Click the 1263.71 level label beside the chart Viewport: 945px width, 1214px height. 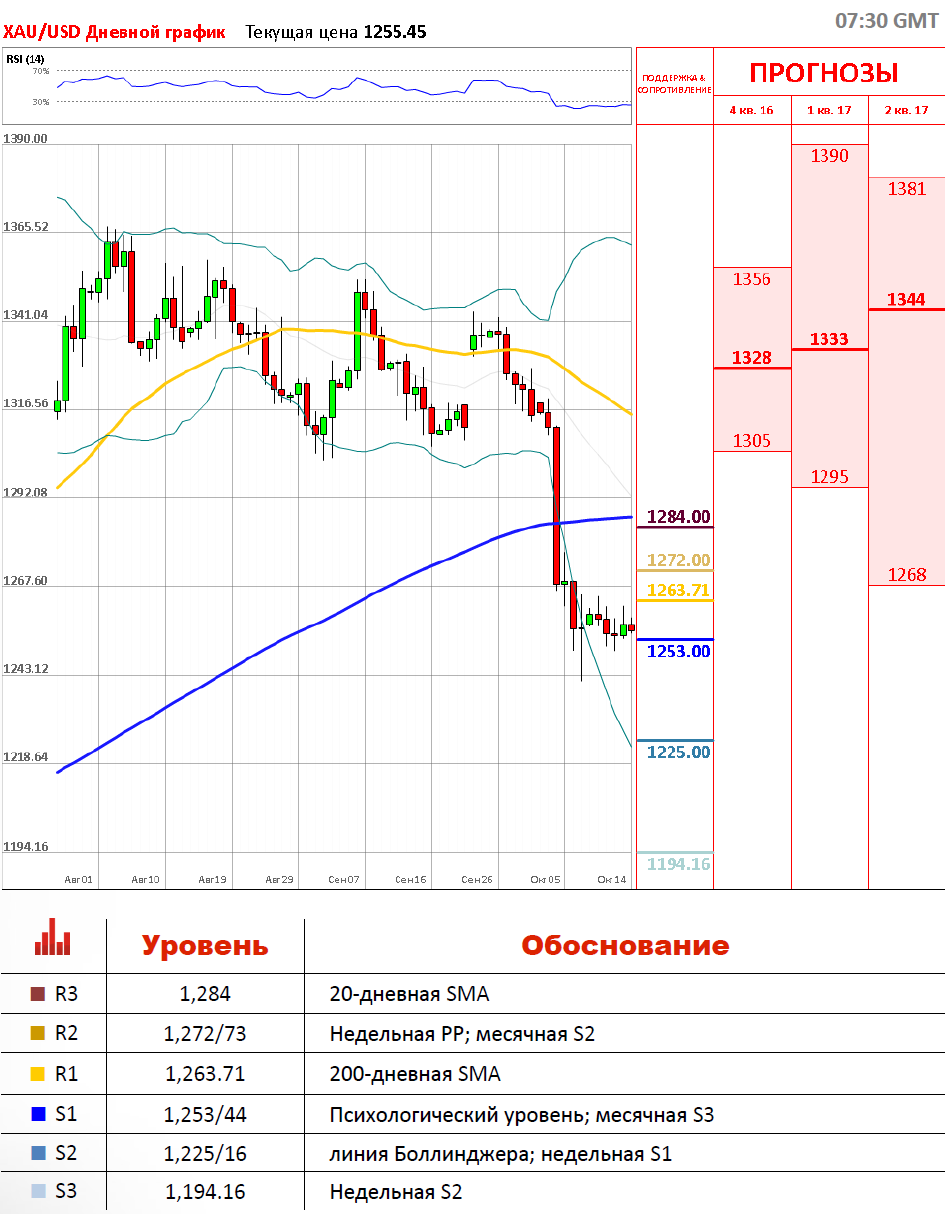tap(678, 590)
